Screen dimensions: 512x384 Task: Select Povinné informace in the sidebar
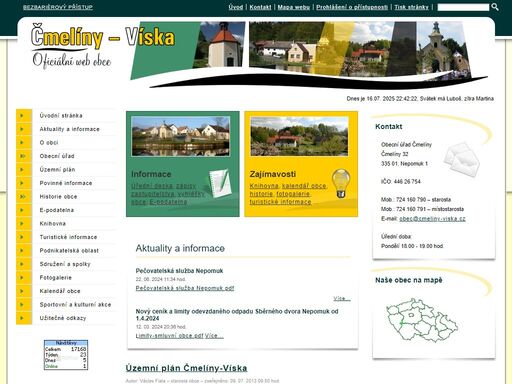pos(66,183)
